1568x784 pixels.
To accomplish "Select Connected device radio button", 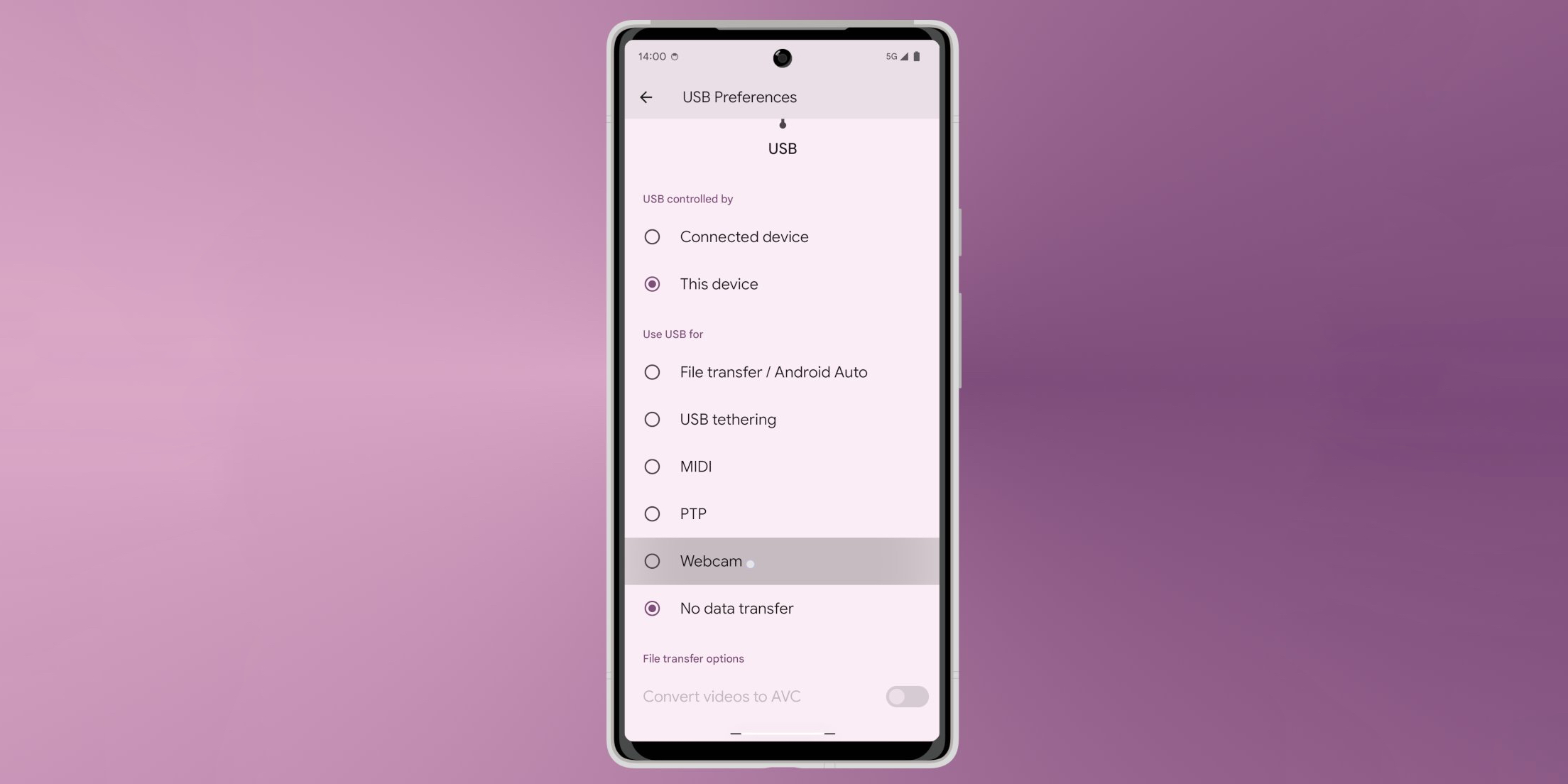I will [651, 236].
